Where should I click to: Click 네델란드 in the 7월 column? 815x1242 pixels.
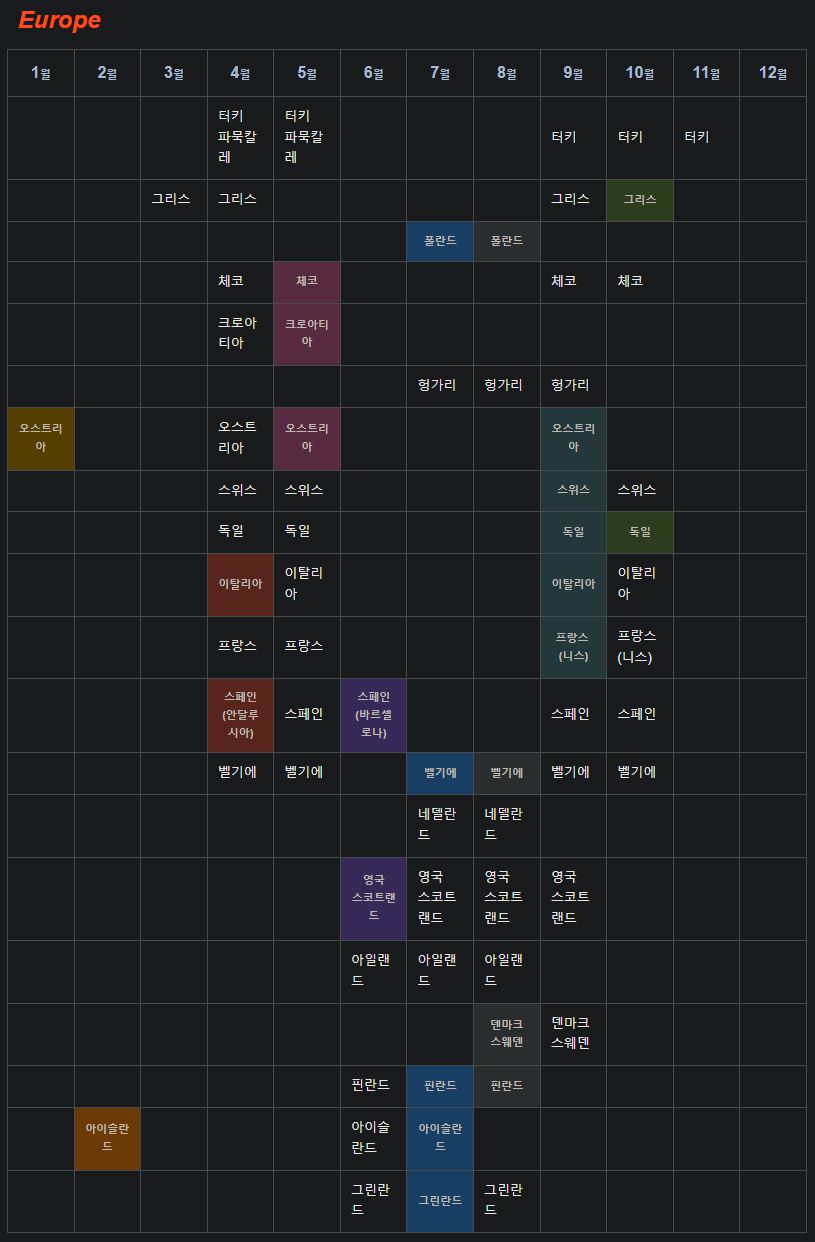[437, 824]
